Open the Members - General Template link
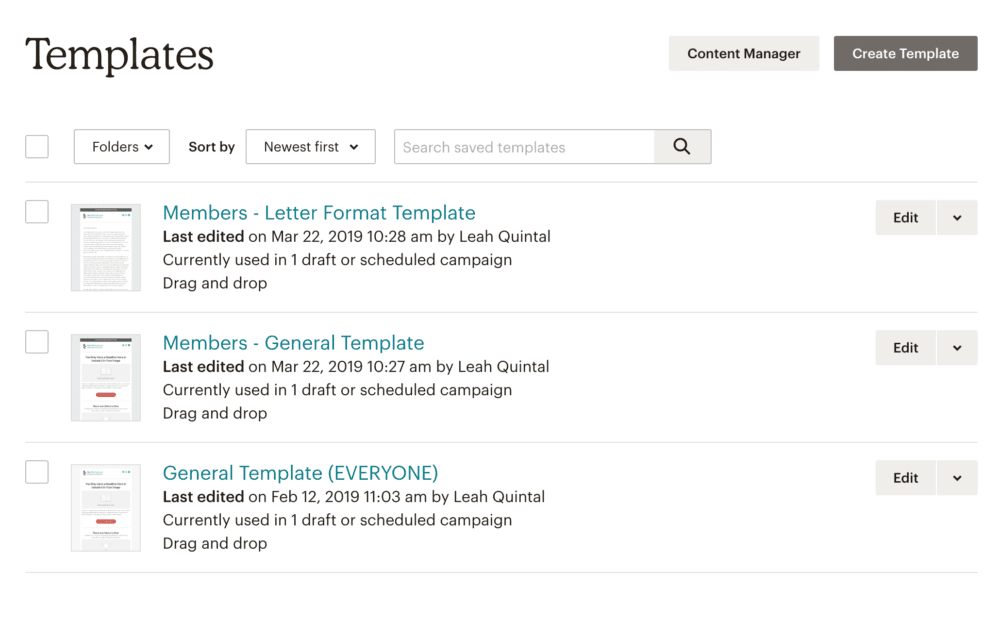The height and width of the screenshot is (639, 1000). (x=293, y=342)
